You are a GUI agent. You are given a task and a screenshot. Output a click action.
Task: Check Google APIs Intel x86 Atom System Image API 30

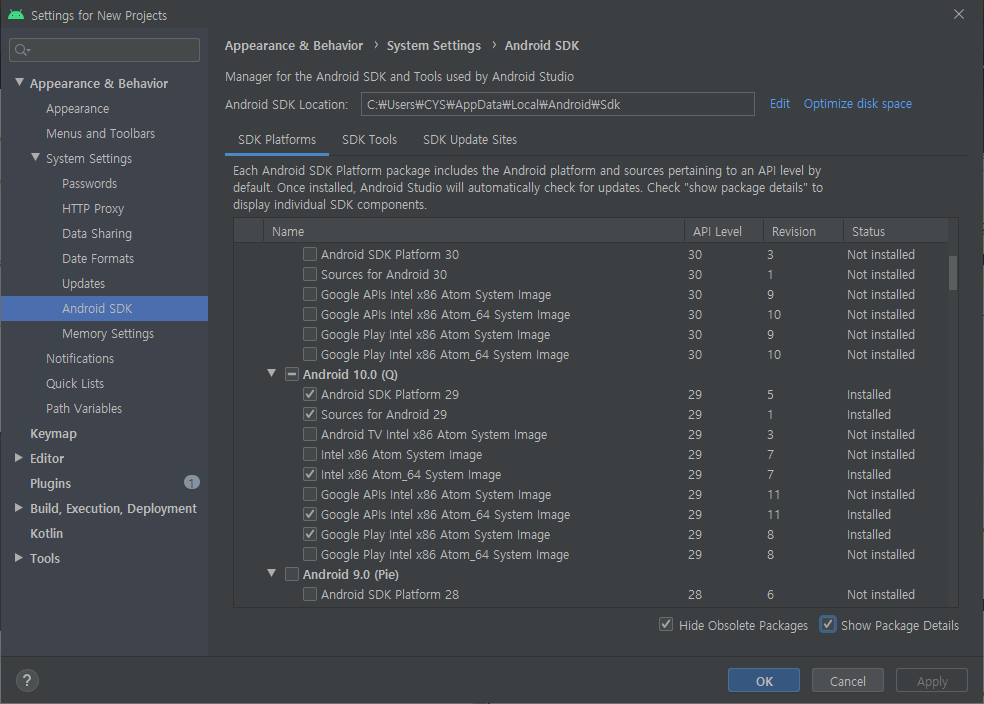(x=309, y=294)
